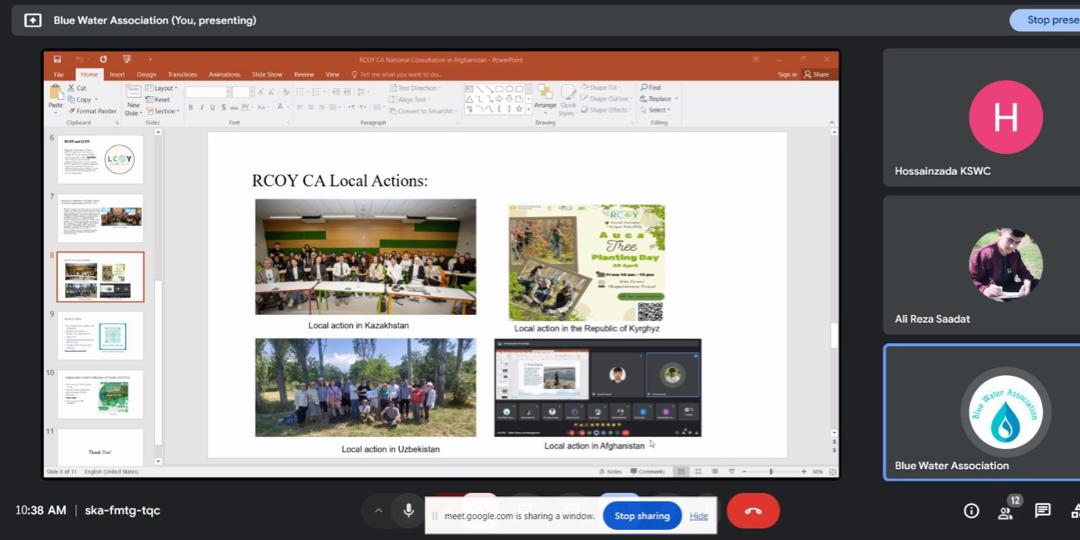1080x540 pixels.
Task: Click the Hide link in sharing bar
Action: [x=699, y=516]
